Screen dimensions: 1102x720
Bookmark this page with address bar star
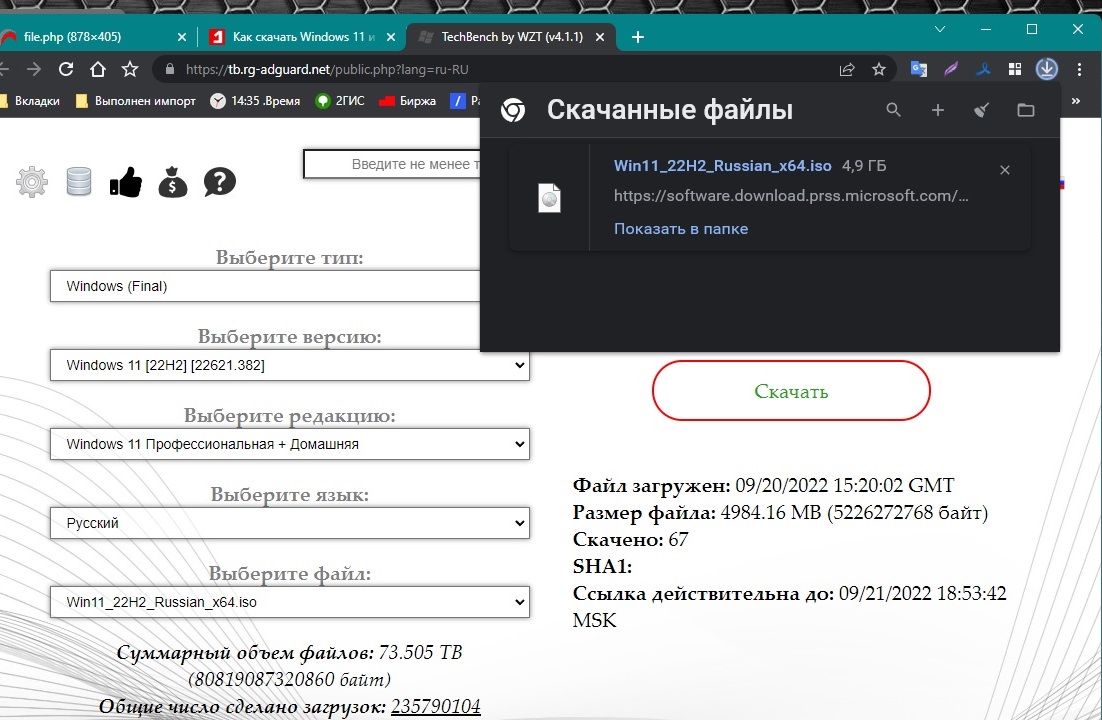point(879,69)
